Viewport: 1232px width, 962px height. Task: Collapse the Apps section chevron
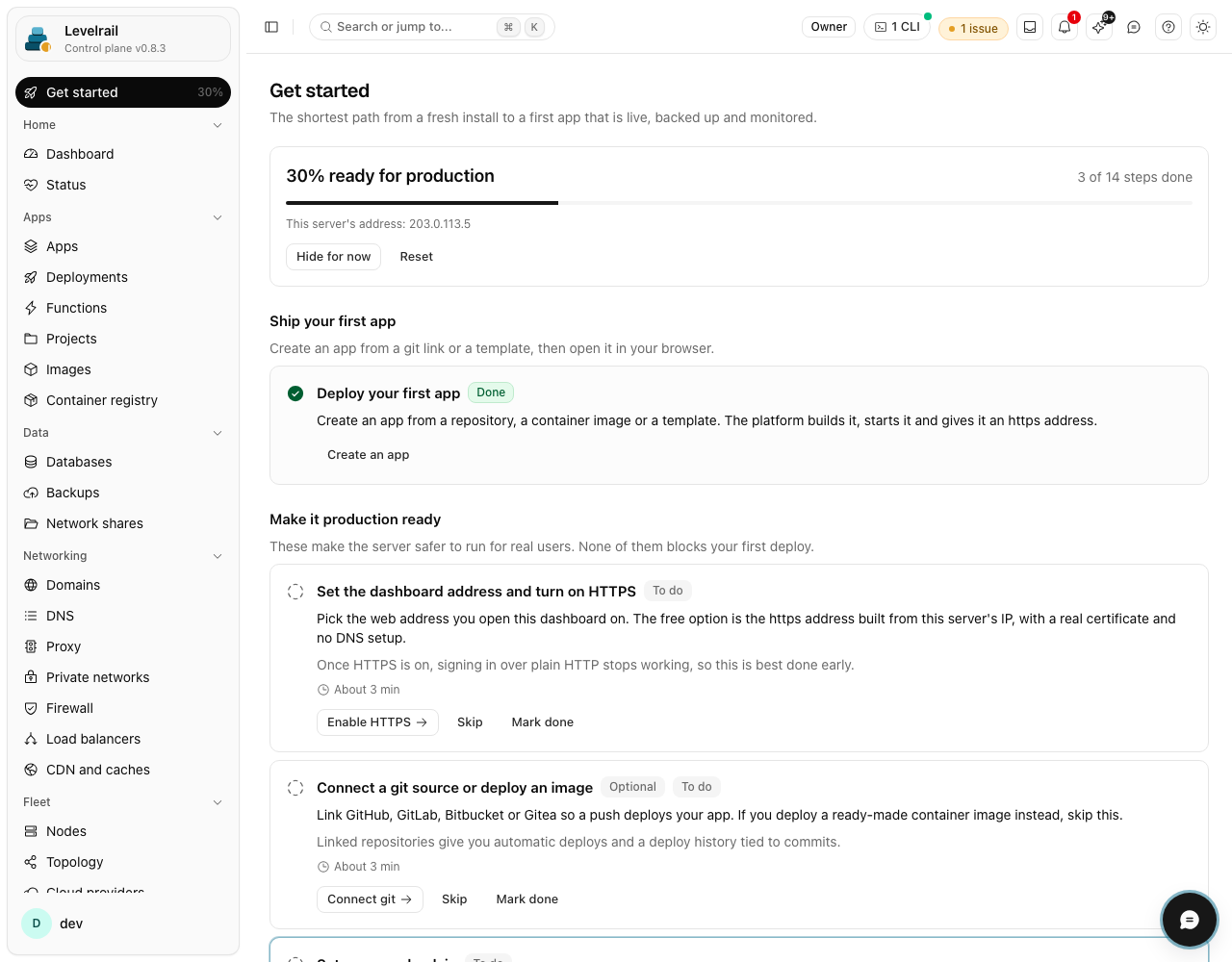point(218,217)
